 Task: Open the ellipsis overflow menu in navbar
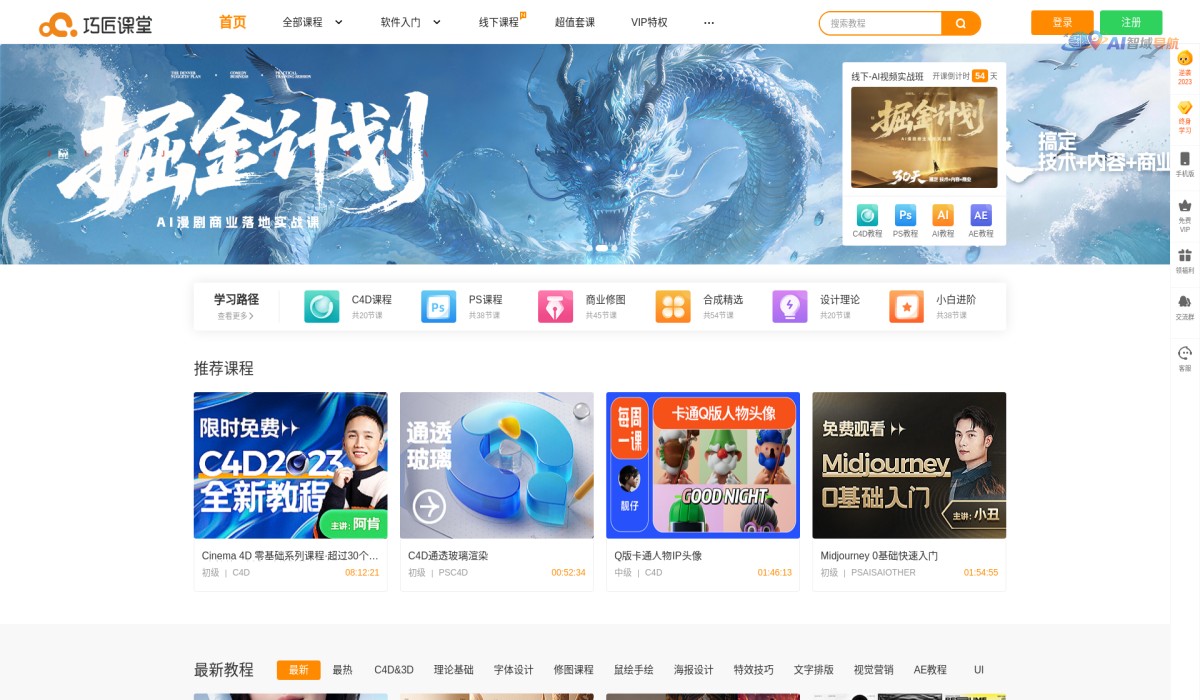[709, 21]
